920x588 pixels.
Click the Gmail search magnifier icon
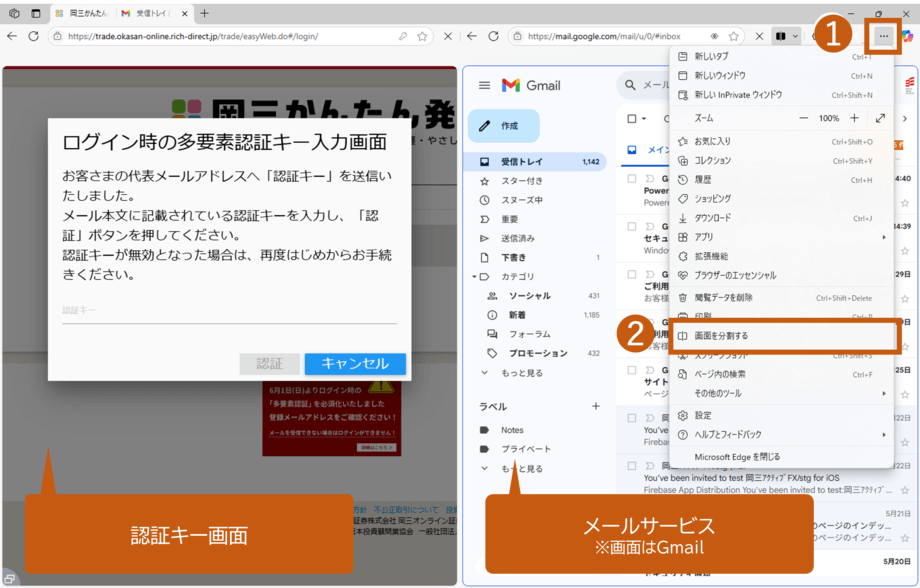pos(631,86)
